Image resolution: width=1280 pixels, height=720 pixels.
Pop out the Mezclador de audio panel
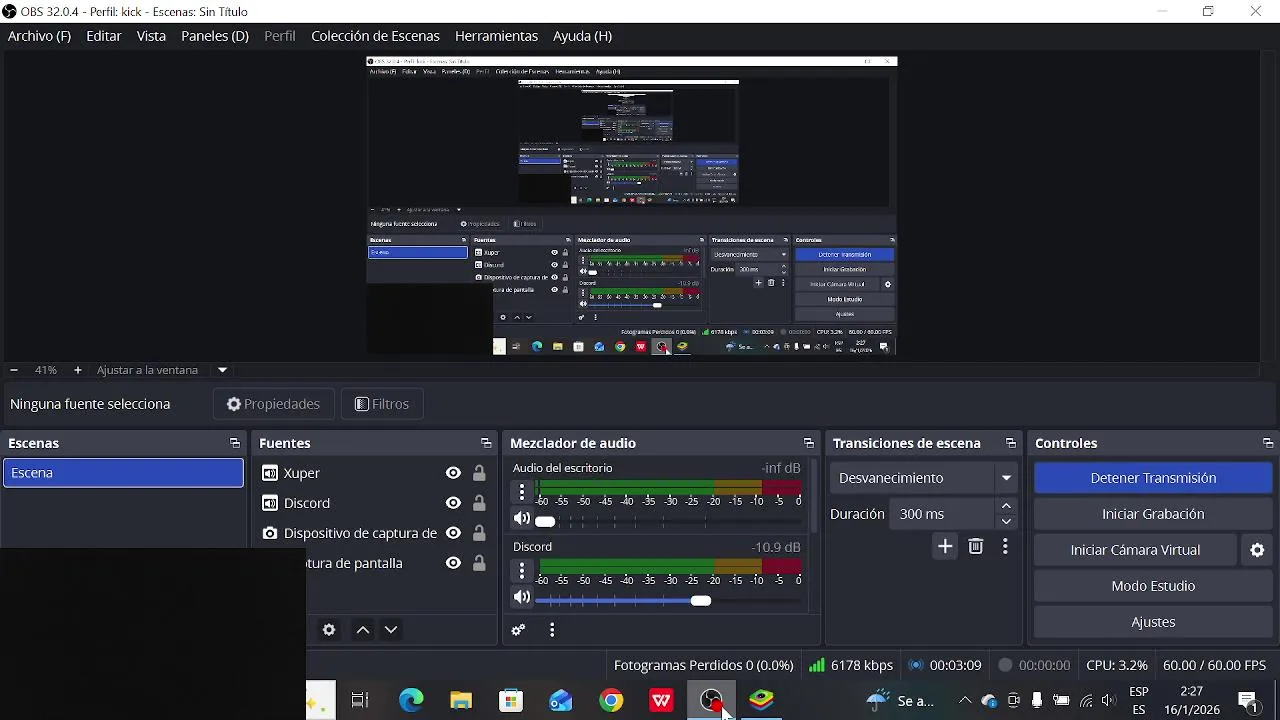809,443
